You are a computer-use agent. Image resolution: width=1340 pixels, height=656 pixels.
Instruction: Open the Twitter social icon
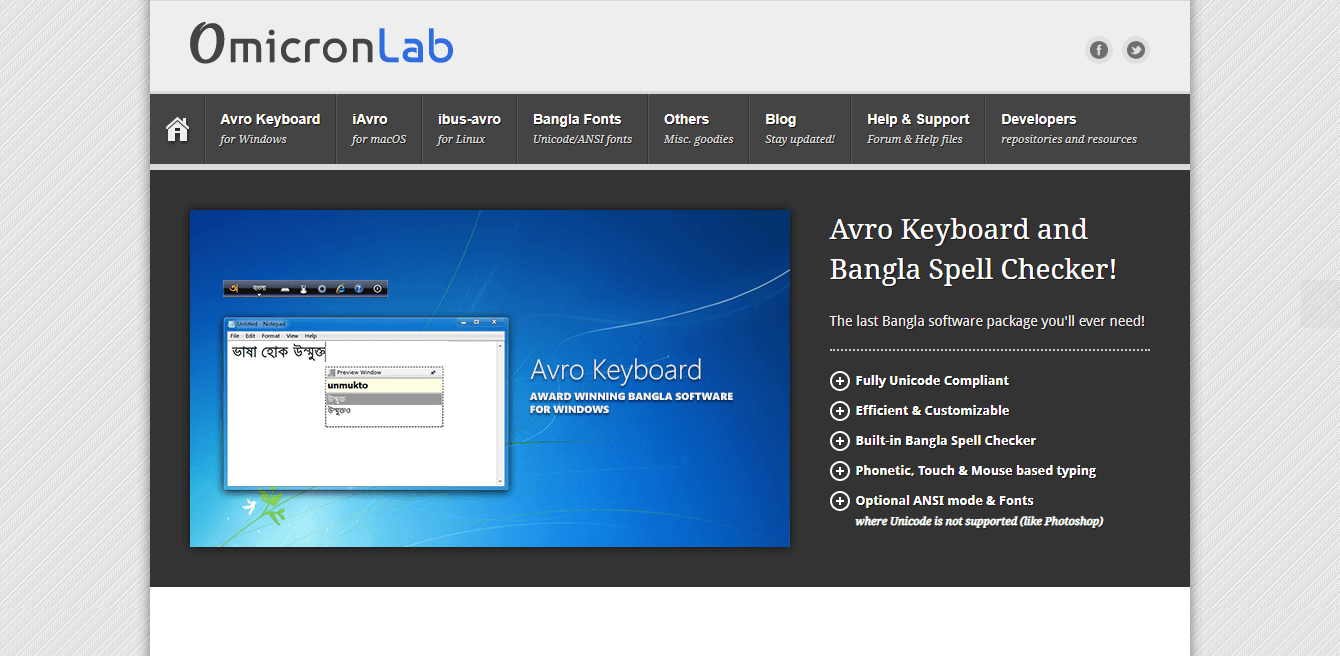(1135, 50)
